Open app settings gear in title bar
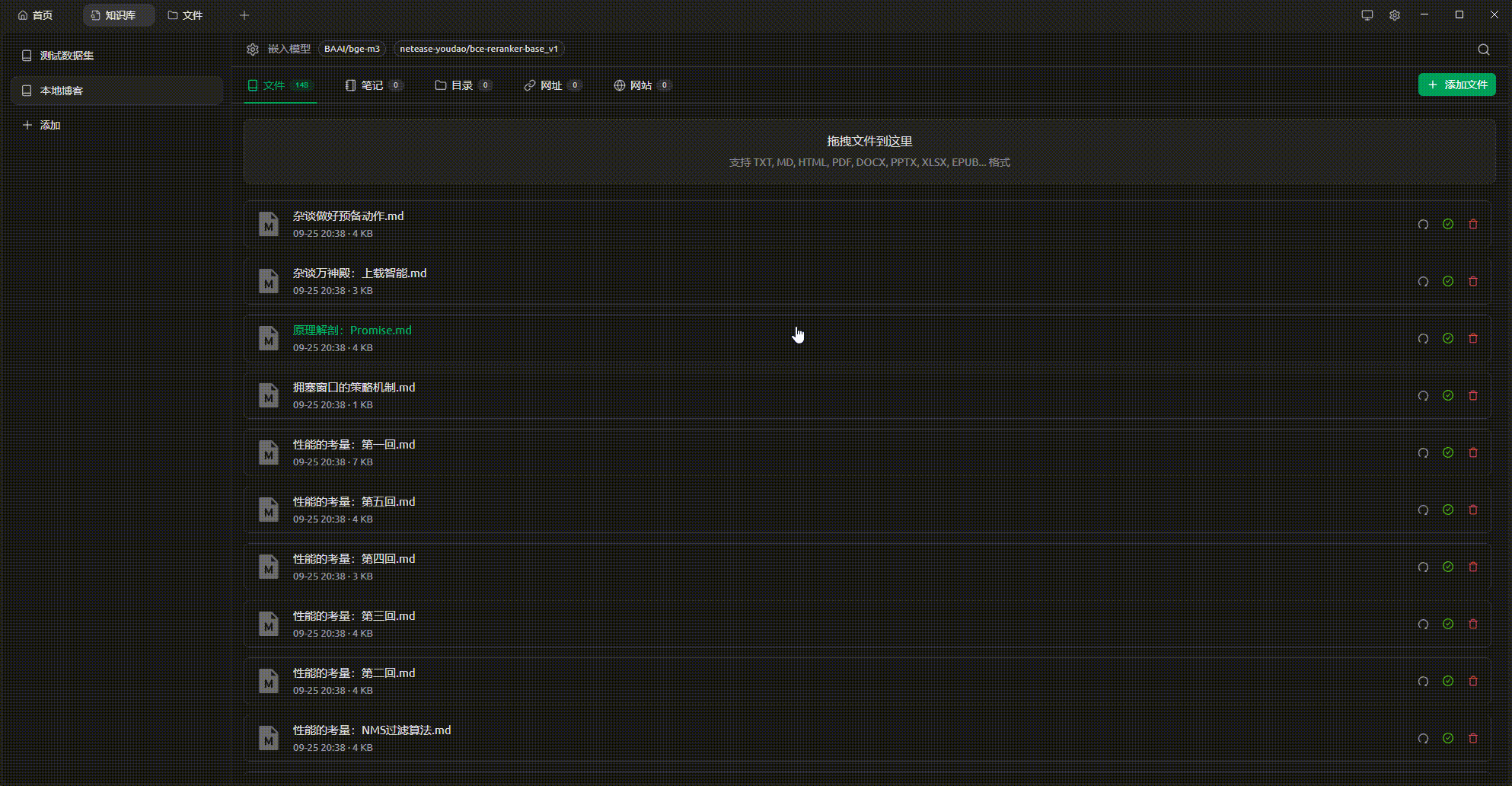The height and width of the screenshot is (786, 1512). (x=1394, y=15)
